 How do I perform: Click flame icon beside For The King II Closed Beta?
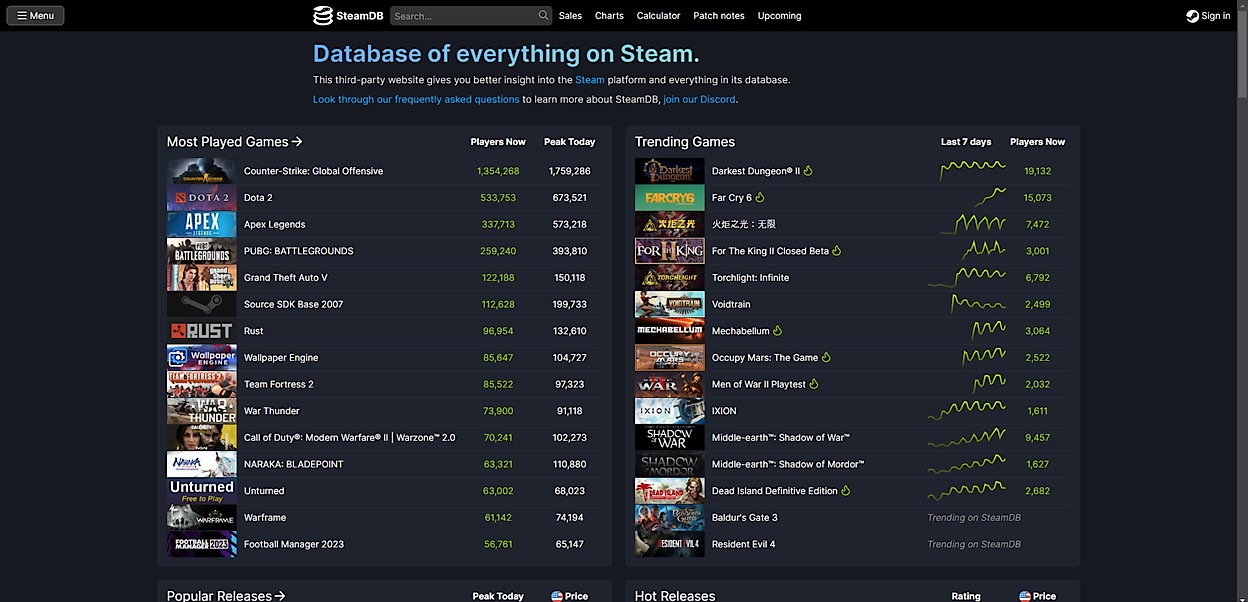[837, 251]
